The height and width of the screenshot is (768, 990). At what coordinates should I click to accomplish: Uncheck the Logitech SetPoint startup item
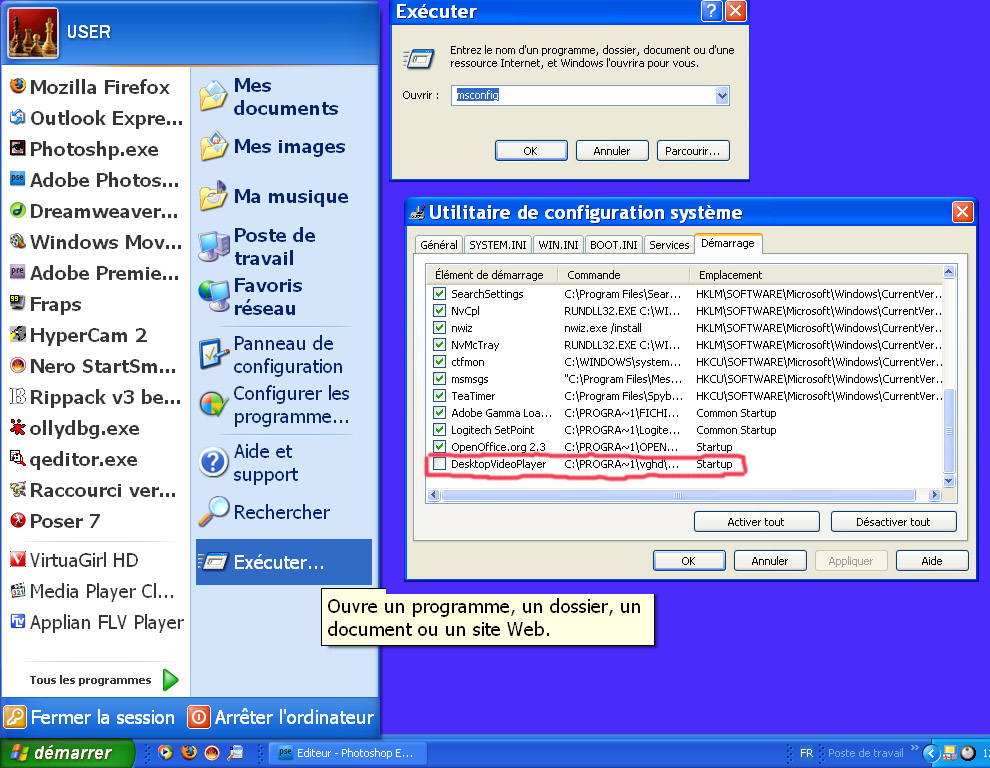439,430
